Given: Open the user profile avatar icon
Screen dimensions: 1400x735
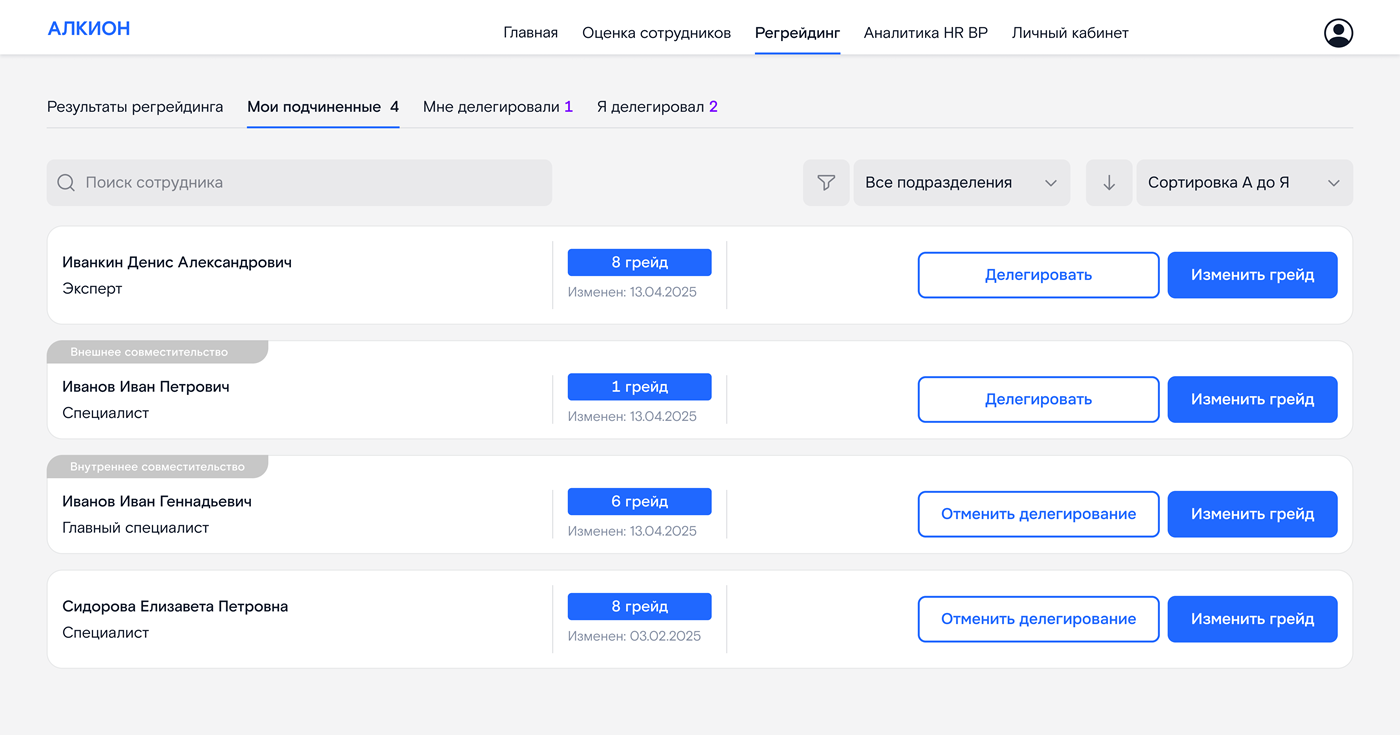Looking at the screenshot, I should coord(1338,32).
